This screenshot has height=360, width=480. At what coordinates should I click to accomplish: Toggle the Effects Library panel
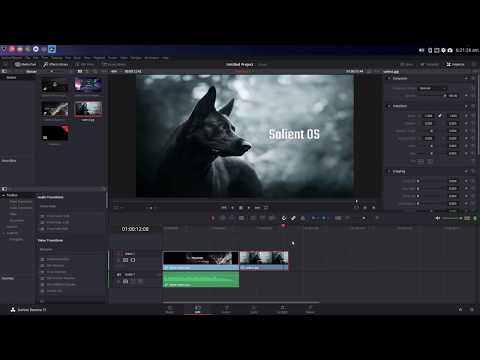click(56, 64)
